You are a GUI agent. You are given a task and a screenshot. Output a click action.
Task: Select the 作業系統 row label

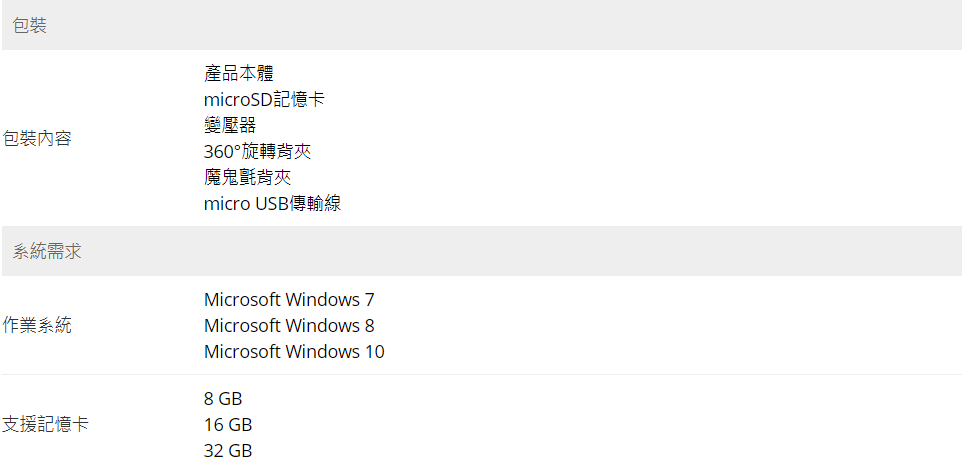pyautogui.click(x=37, y=325)
